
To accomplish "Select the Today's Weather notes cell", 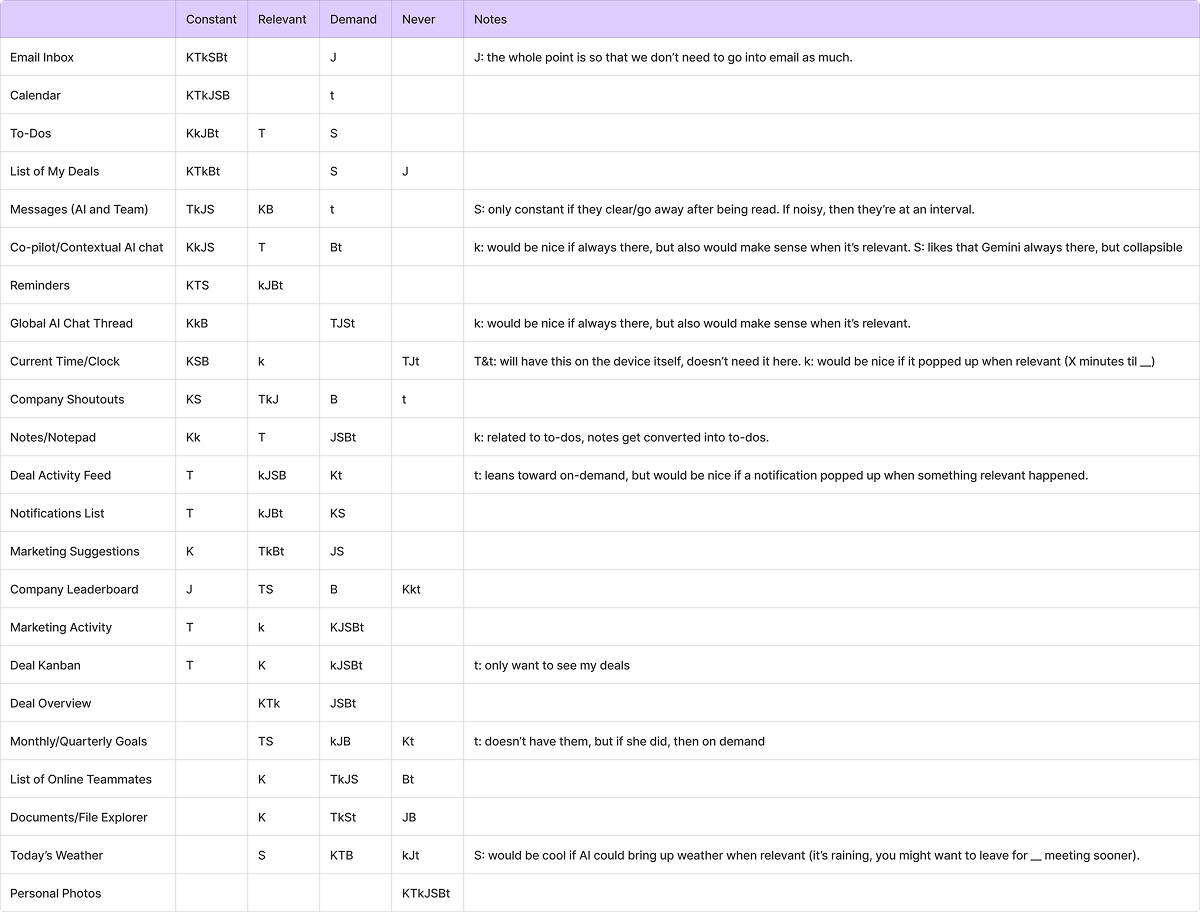I will coord(831,855).
